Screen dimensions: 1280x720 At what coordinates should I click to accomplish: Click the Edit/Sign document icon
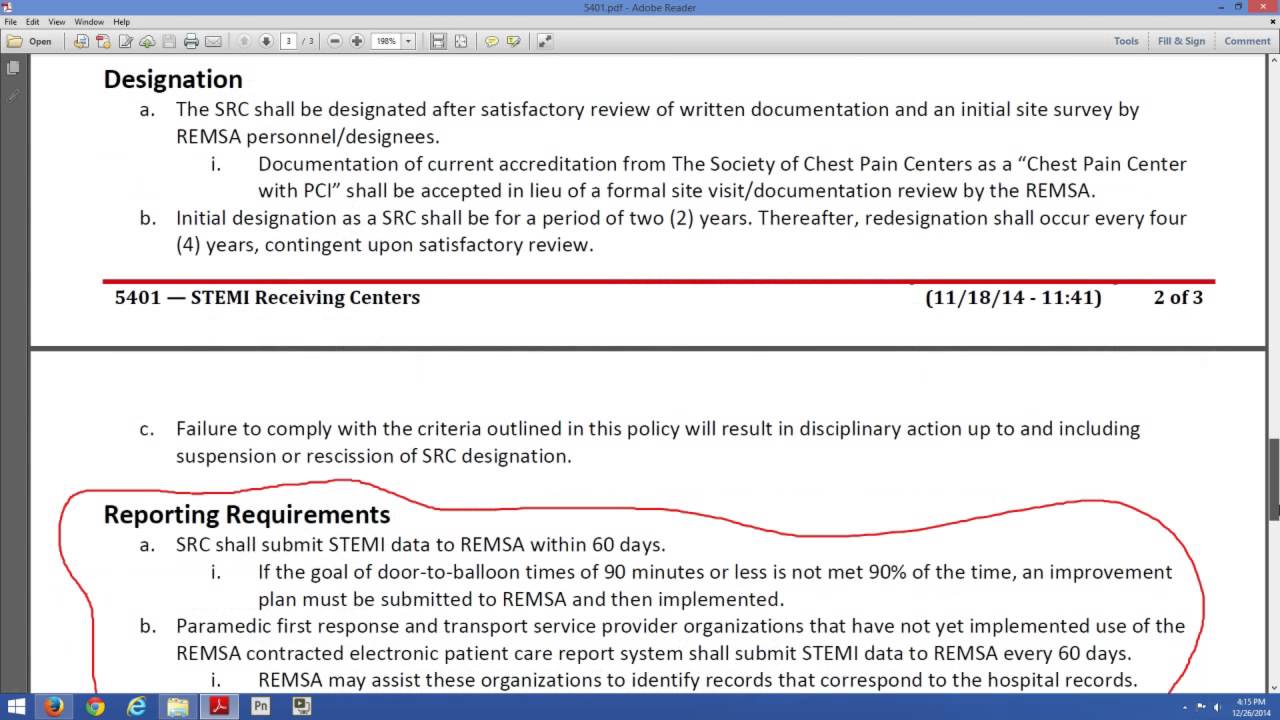click(x=125, y=41)
